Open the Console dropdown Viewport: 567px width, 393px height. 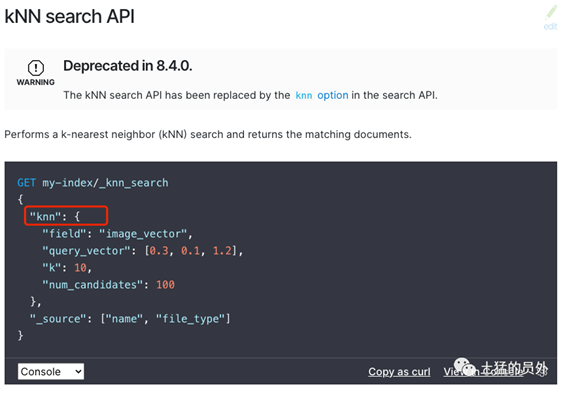(x=51, y=371)
